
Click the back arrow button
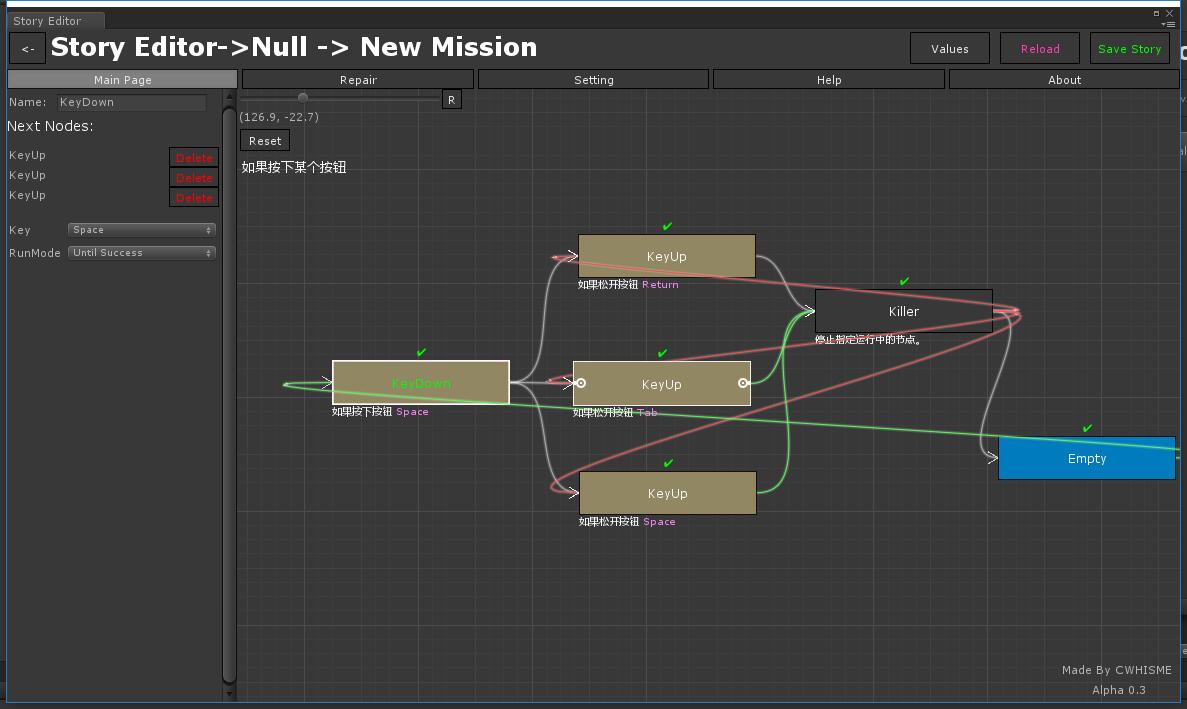pyautogui.click(x=27, y=49)
